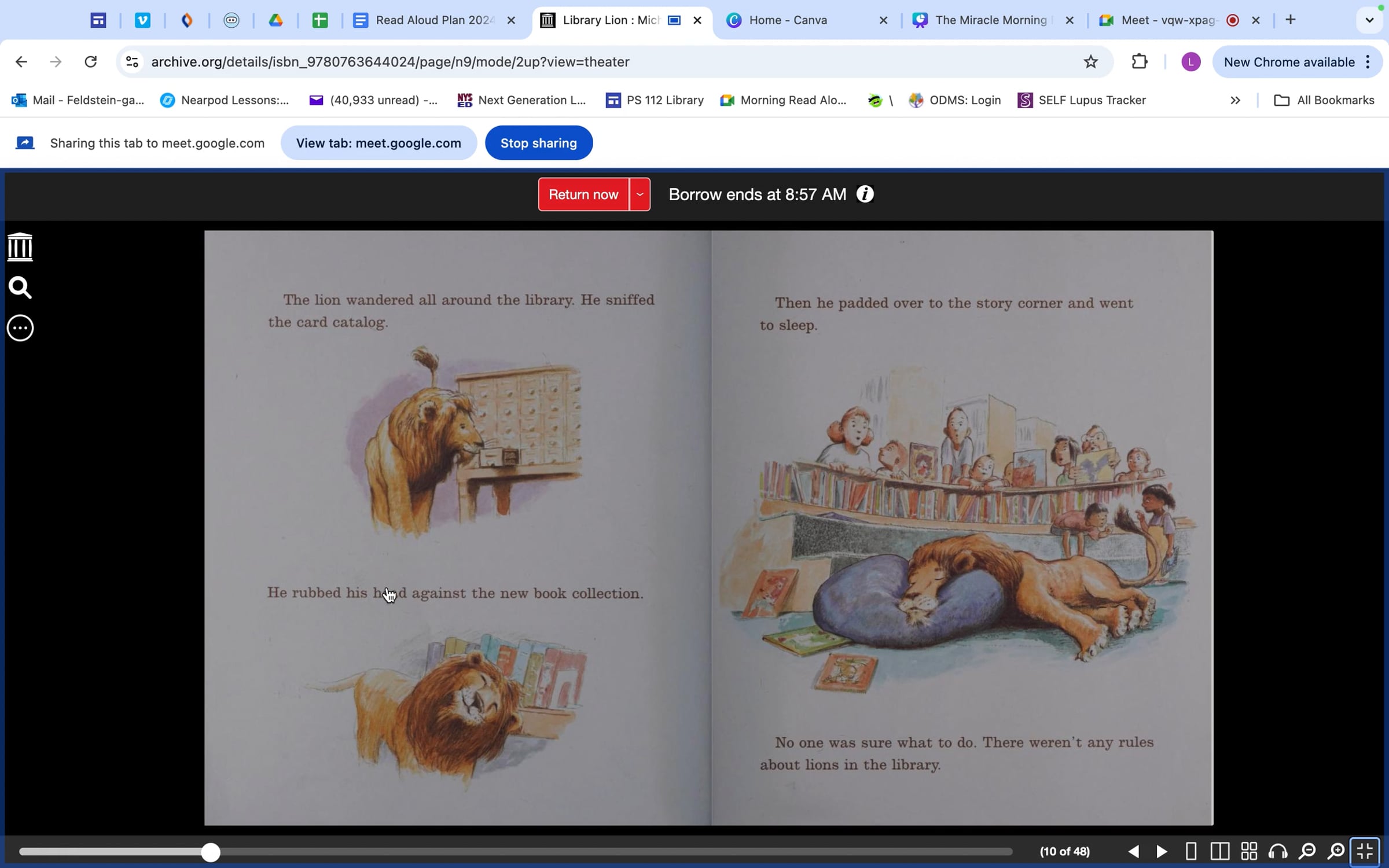Image resolution: width=1389 pixels, height=868 pixels.
Task: Click the backslash bookmark with the green icon
Action: pos(880,100)
